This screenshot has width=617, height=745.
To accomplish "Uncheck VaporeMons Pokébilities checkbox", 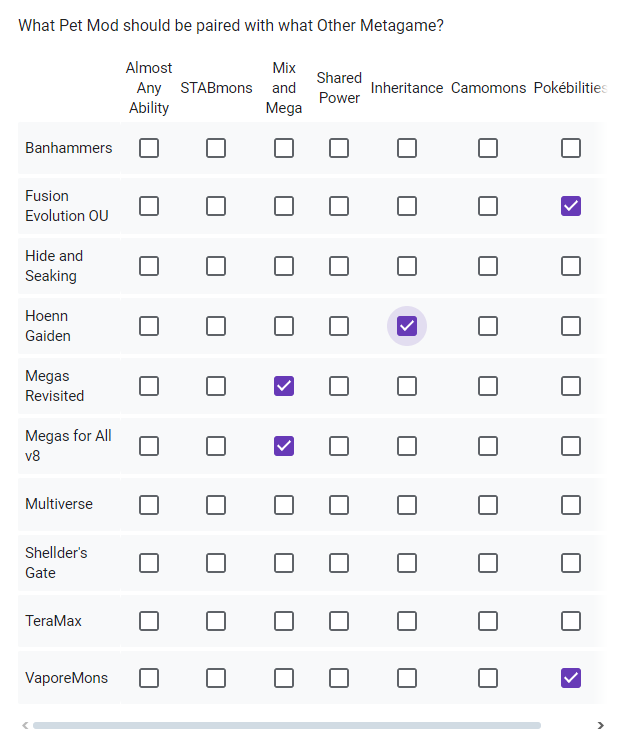I will [570, 678].
